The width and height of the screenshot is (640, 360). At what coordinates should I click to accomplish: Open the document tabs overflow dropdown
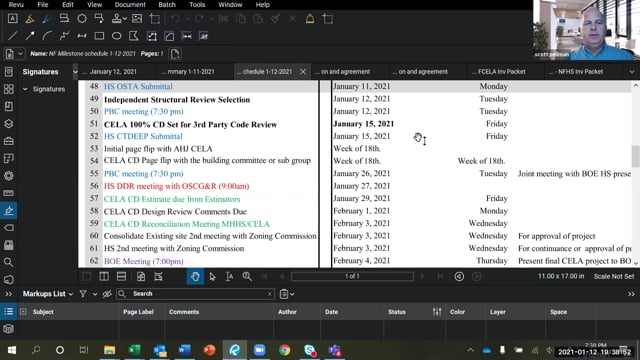632,72
